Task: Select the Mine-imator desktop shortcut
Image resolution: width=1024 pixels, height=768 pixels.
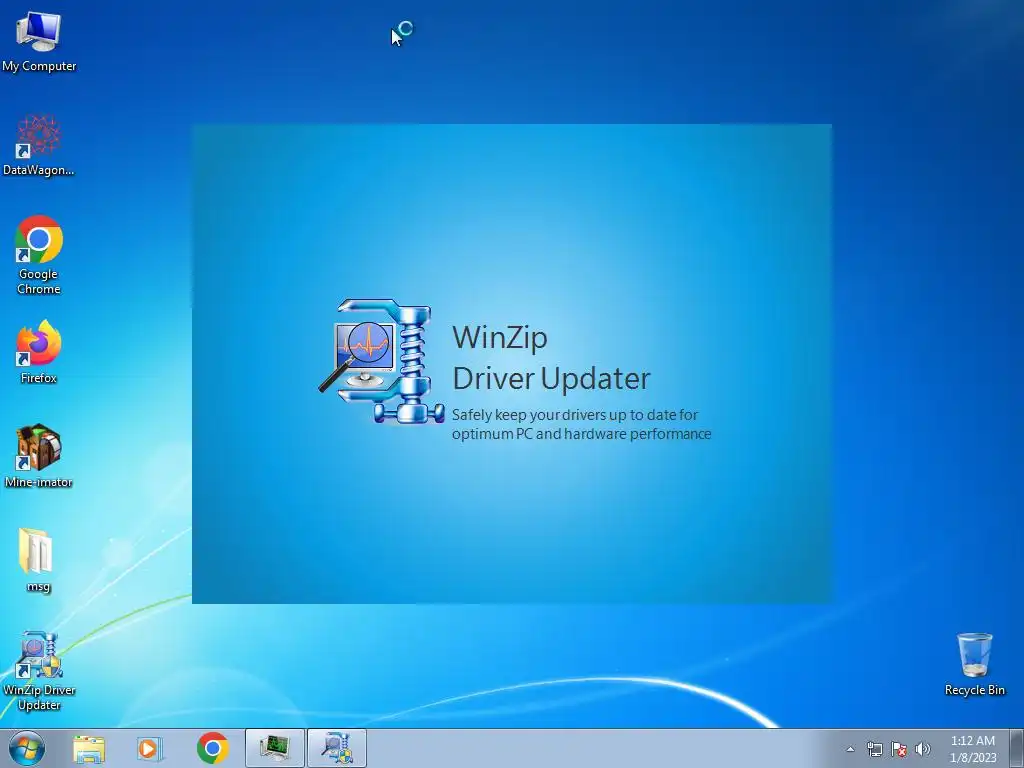Action: [39, 456]
